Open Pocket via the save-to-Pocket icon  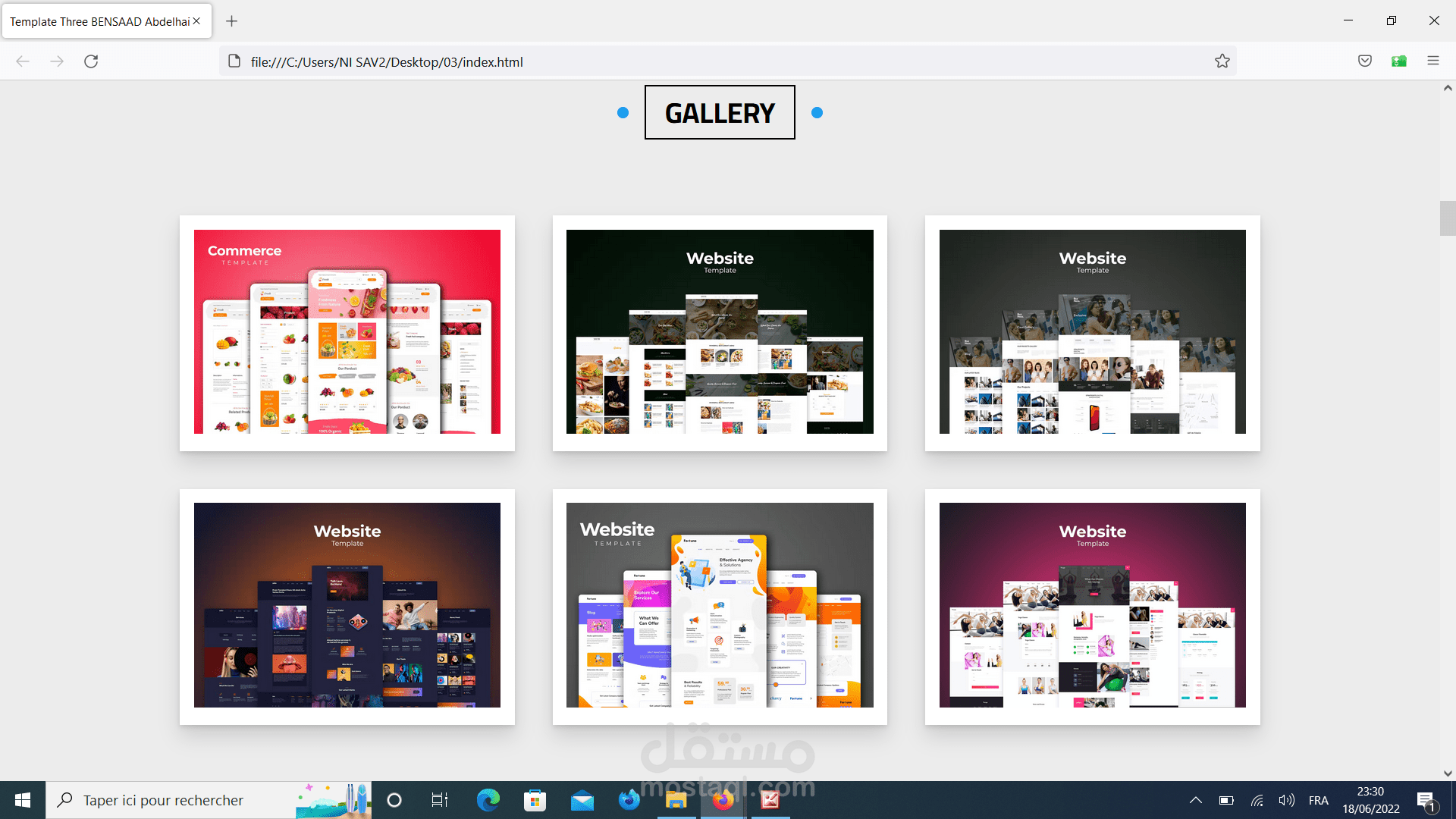coord(1365,61)
